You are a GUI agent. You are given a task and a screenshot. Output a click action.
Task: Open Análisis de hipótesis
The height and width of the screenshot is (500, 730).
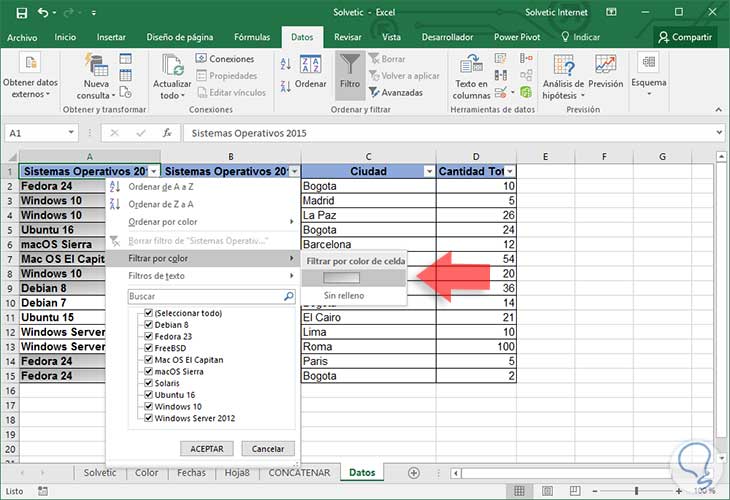pos(563,76)
